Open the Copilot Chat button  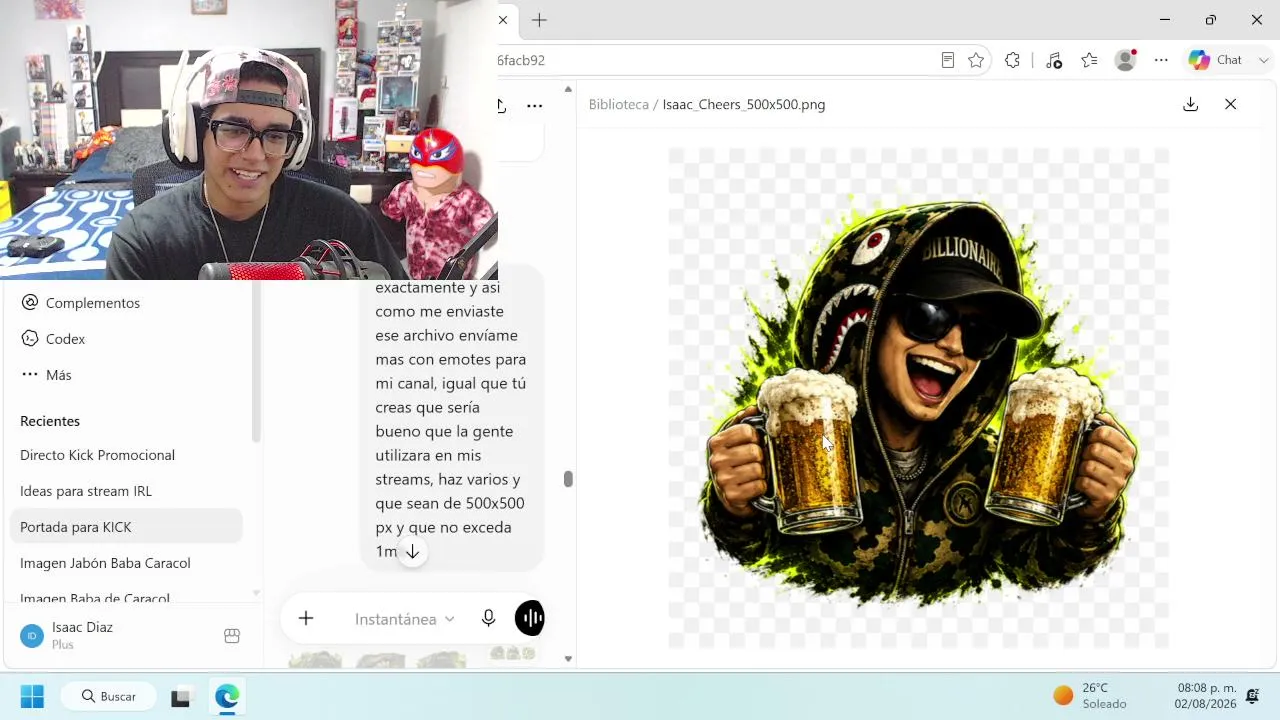[1215, 60]
